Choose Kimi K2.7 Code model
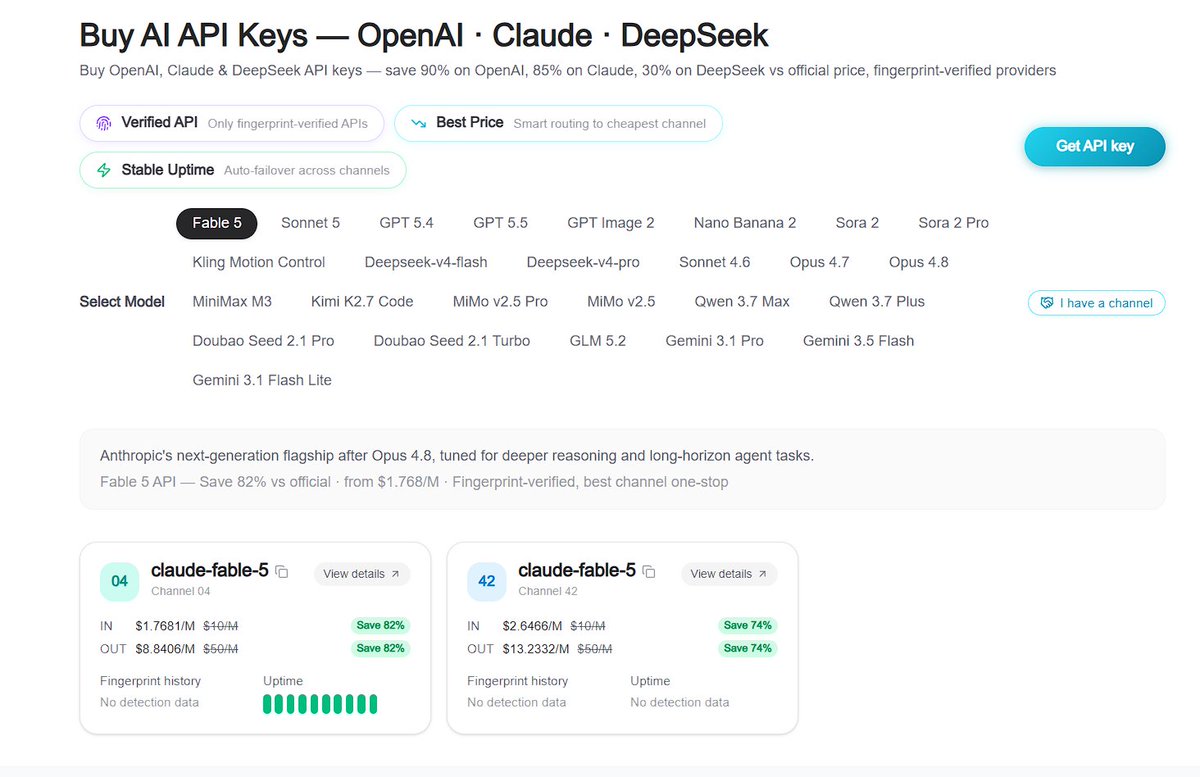 362,301
